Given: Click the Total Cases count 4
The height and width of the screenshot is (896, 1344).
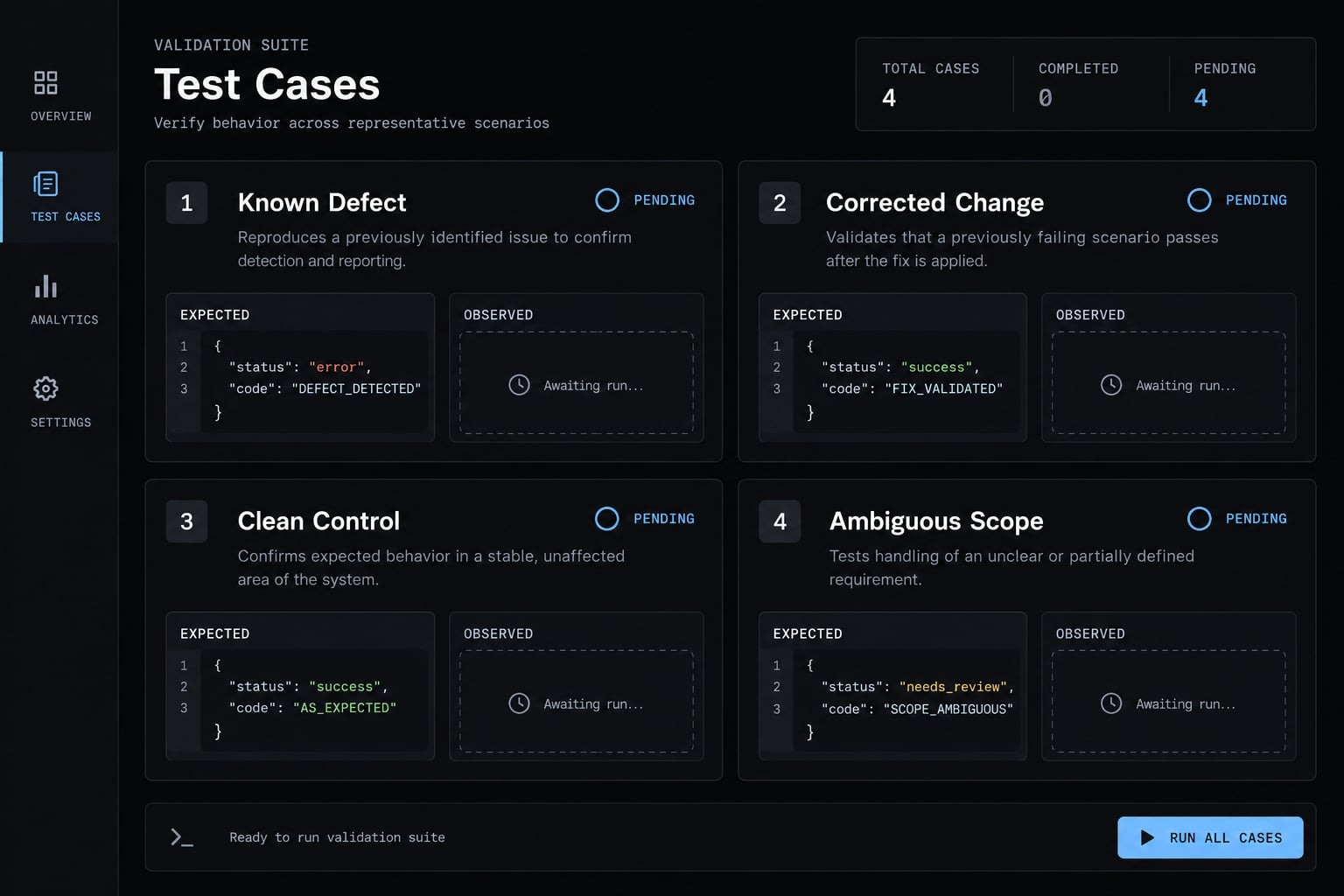Looking at the screenshot, I should tap(889, 98).
